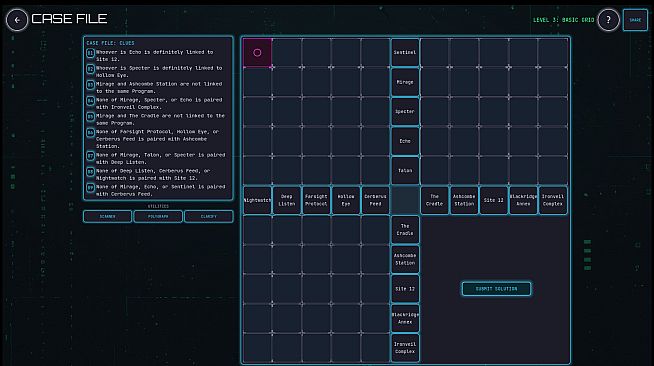654x366 pixels.
Task: Select clue badge 04 about Ironveil Complex
Action: pyautogui.click(x=90, y=100)
